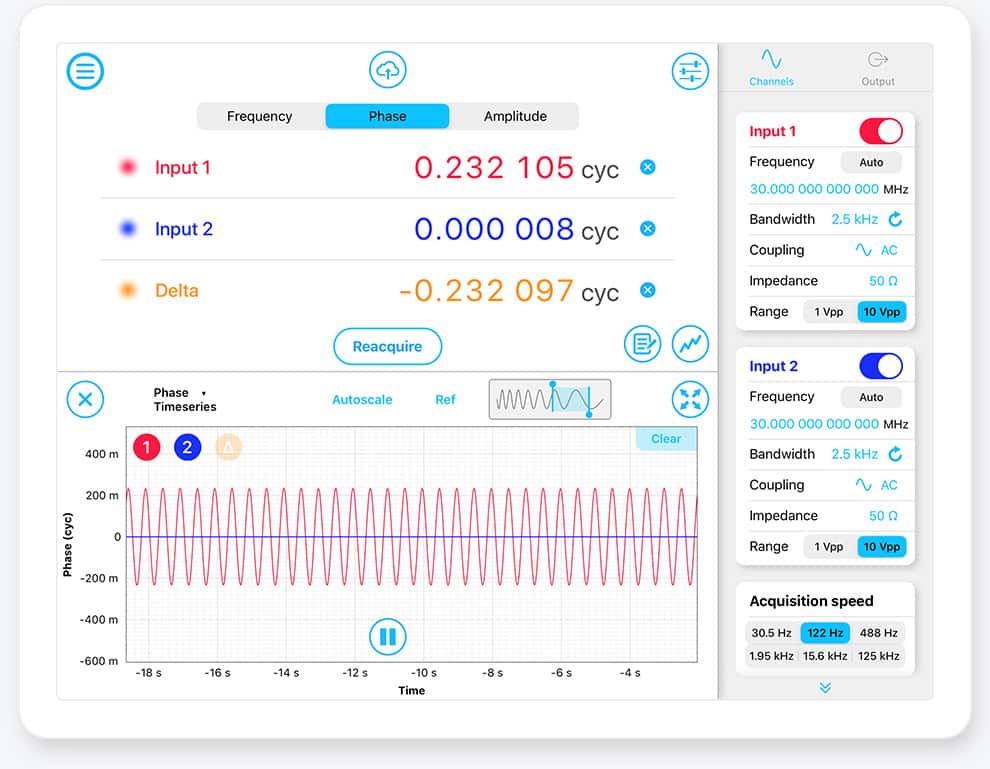This screenshot has height=769, width=990.
Task: Click the chart graph view icon
Action: coord(690,344)
